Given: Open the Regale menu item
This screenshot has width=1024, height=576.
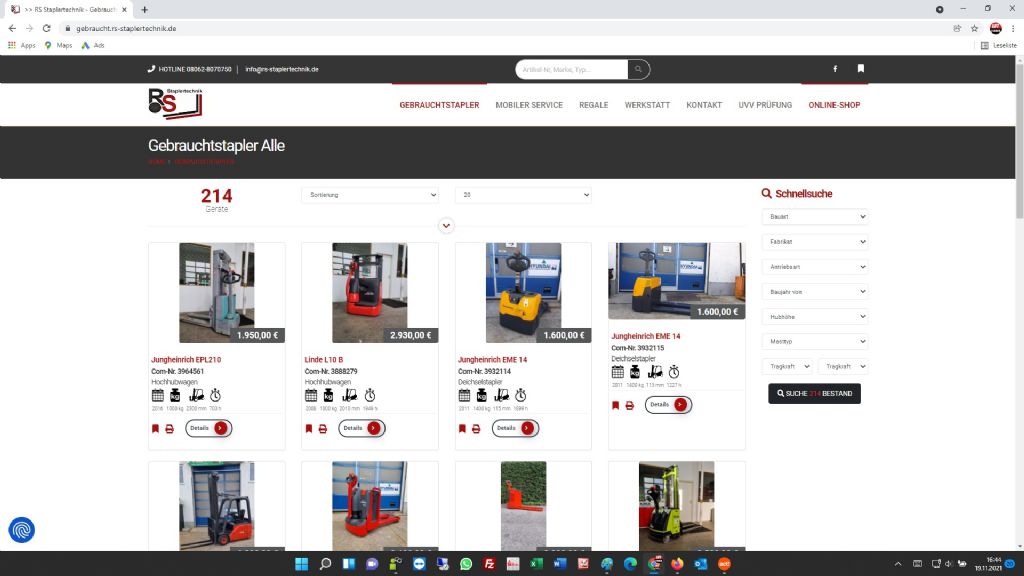Looking at the screenshot, I should click(594, 105).
